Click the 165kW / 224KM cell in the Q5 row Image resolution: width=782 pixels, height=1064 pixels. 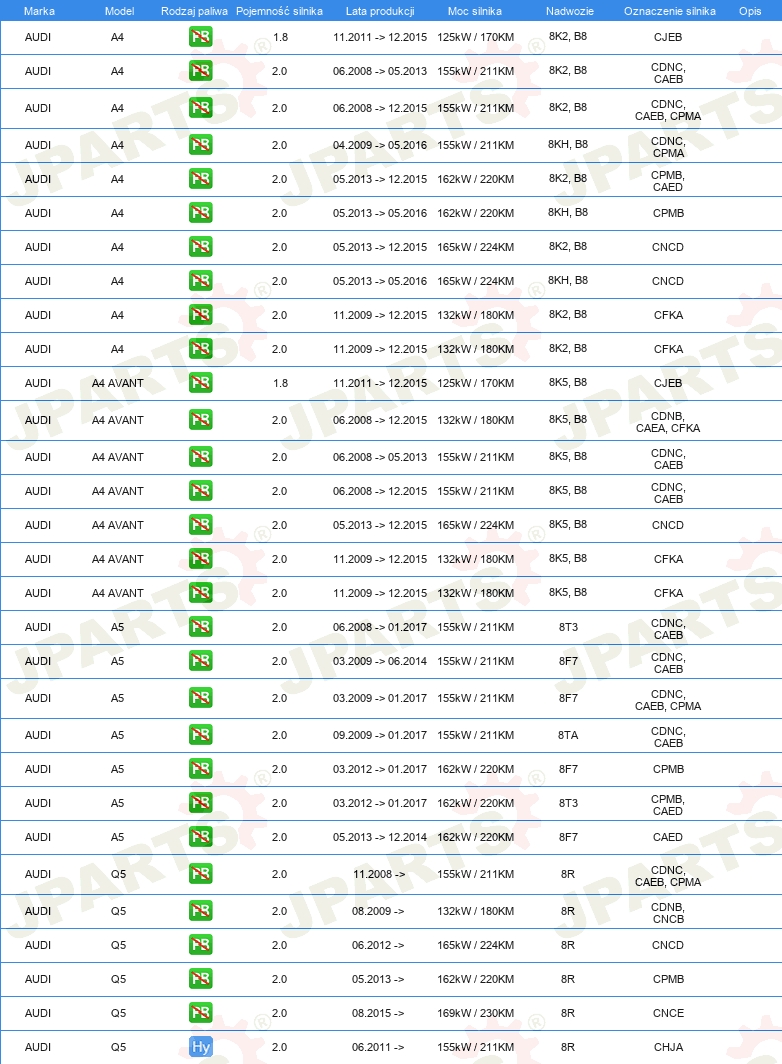475,945
